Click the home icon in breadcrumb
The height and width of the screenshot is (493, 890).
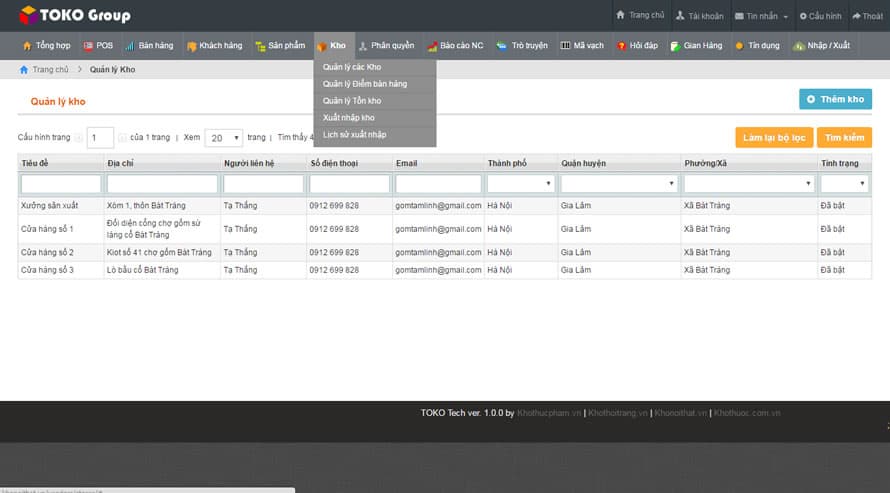point(24,70)
